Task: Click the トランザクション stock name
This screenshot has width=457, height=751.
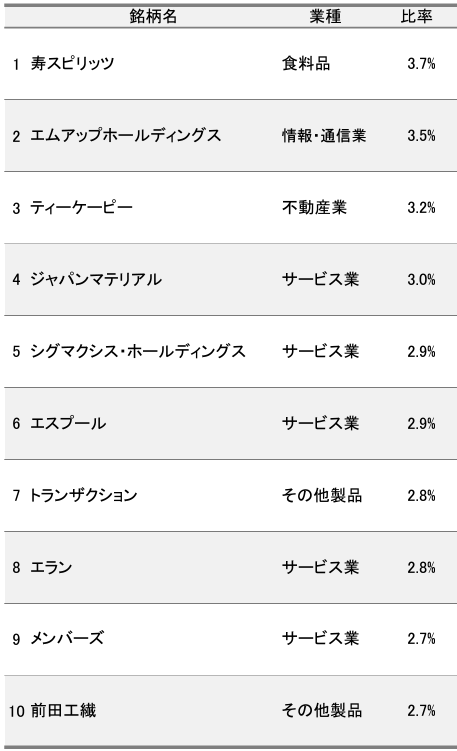Action: tap(83, 495)
